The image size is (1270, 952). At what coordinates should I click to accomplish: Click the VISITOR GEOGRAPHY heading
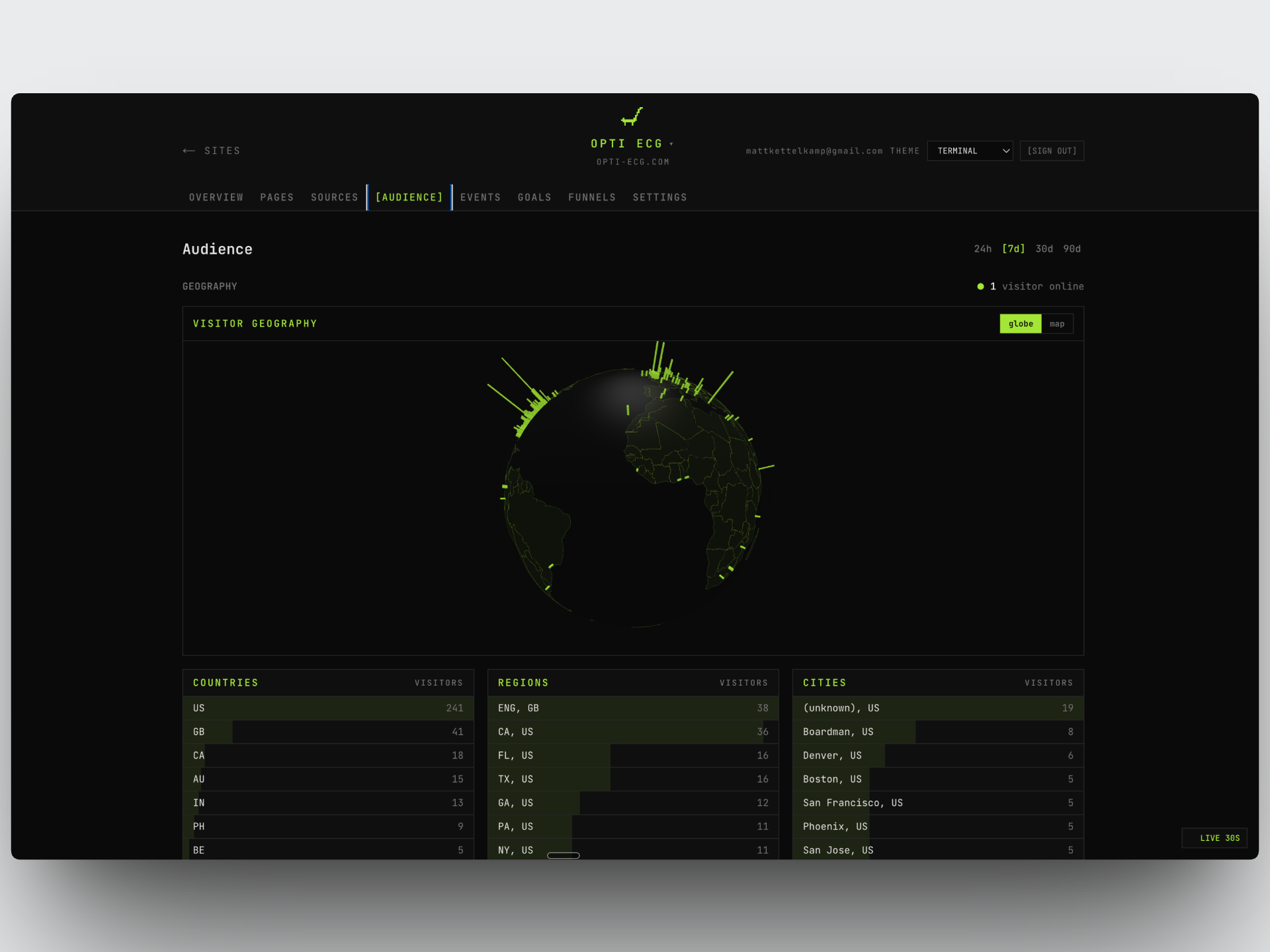[255, 323]
